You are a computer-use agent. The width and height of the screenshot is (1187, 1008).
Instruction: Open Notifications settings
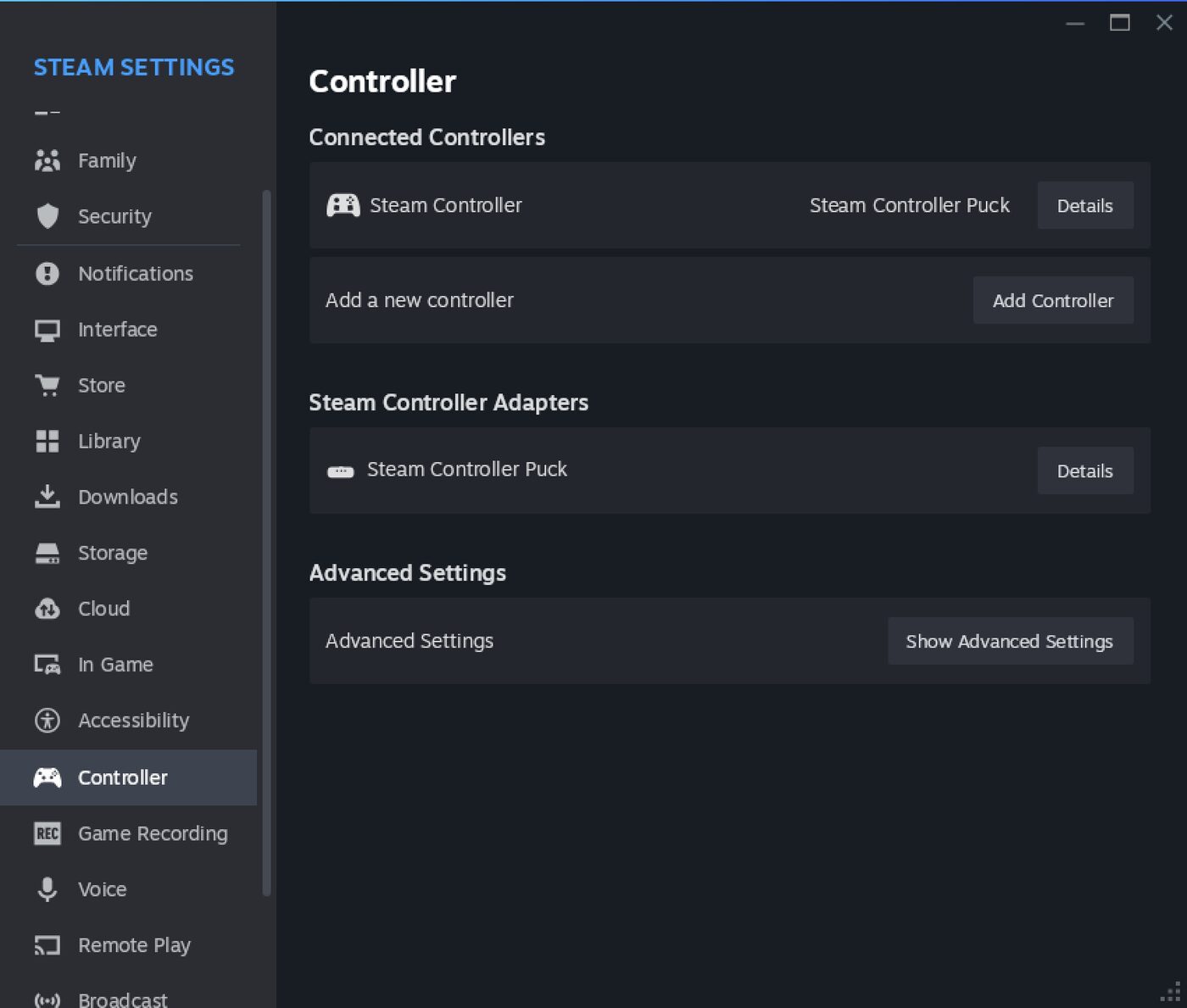[128, 273]
